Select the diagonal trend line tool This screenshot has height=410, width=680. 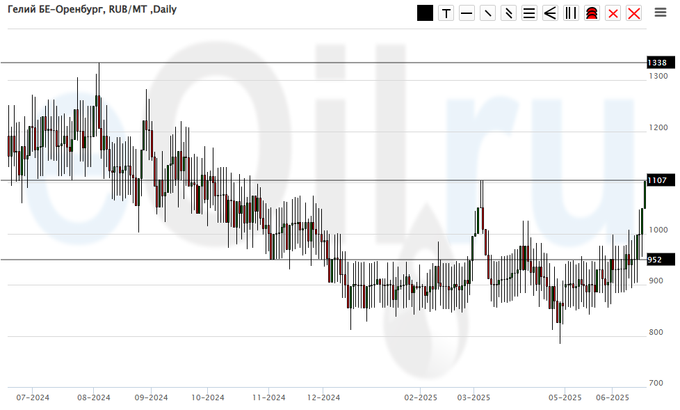487,13
